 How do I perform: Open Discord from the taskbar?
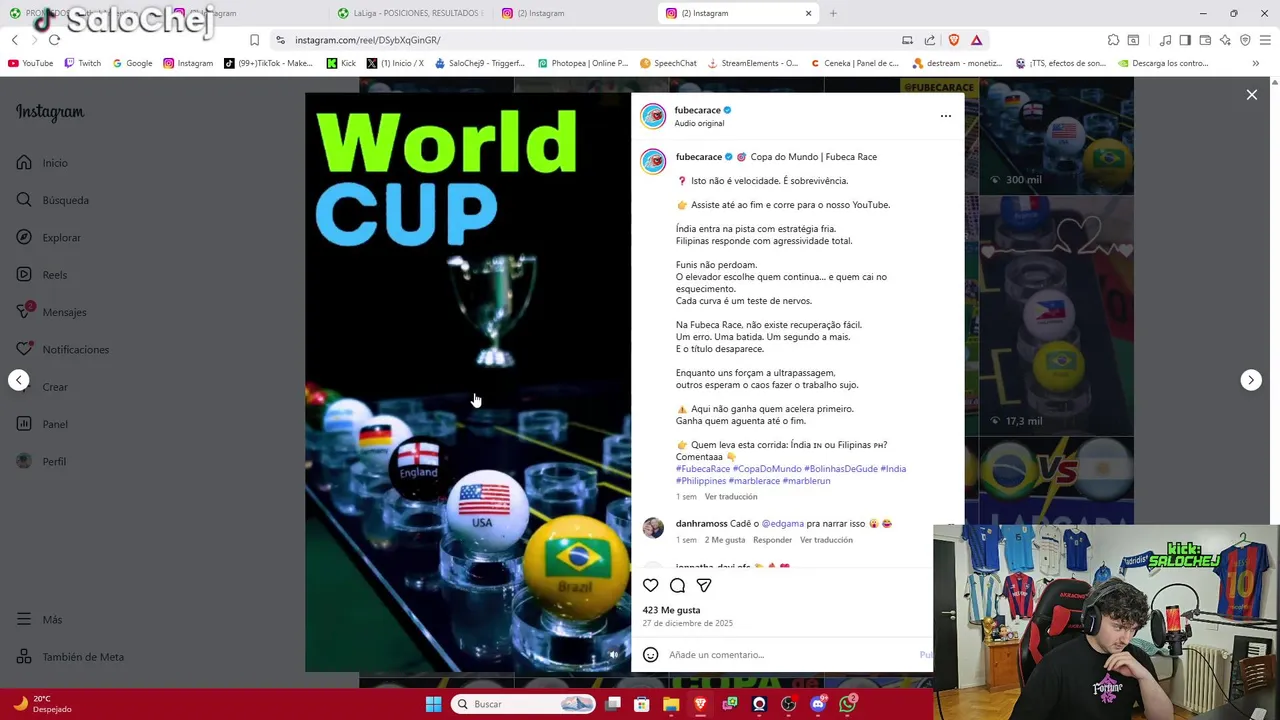coord(818,704)
